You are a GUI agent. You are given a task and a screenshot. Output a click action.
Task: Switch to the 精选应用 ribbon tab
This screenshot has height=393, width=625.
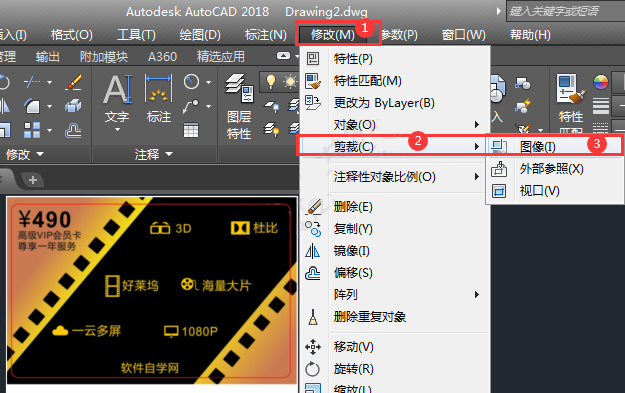220,57
